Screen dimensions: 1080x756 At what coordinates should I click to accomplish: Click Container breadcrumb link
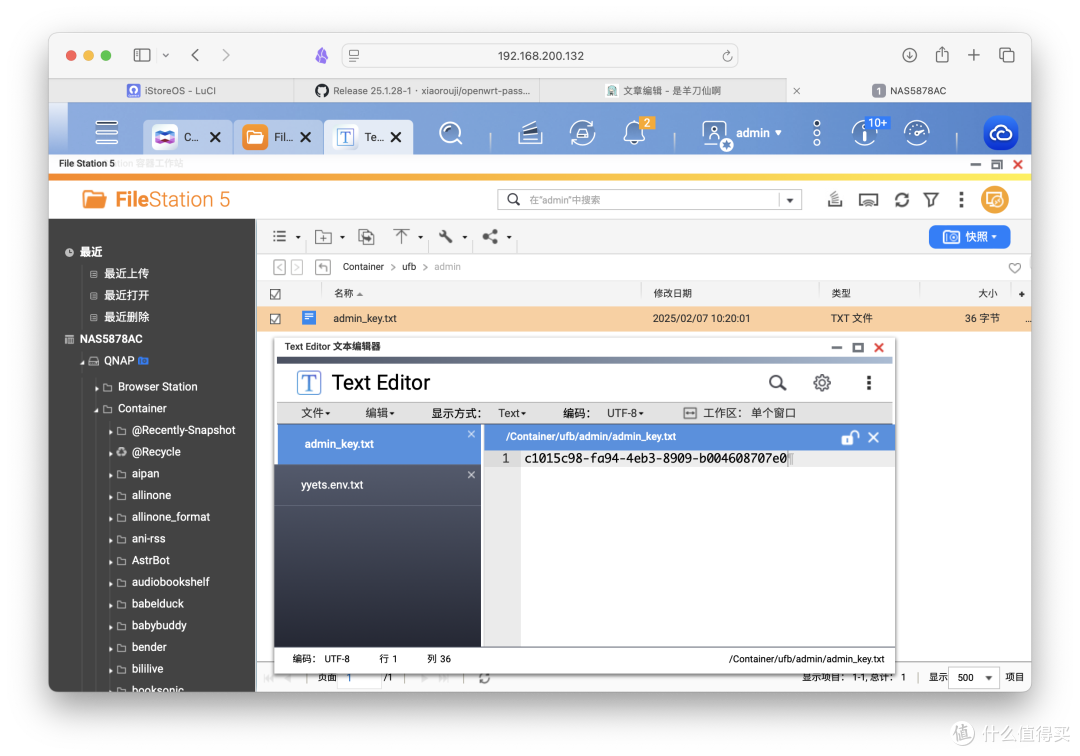pyautogui.click(x=363, y=266)
